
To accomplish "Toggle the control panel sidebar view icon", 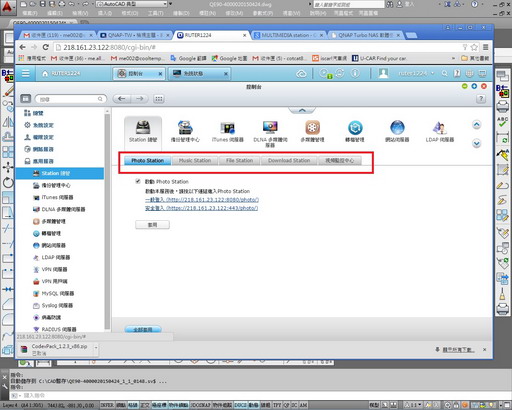I will pos(26,99).
